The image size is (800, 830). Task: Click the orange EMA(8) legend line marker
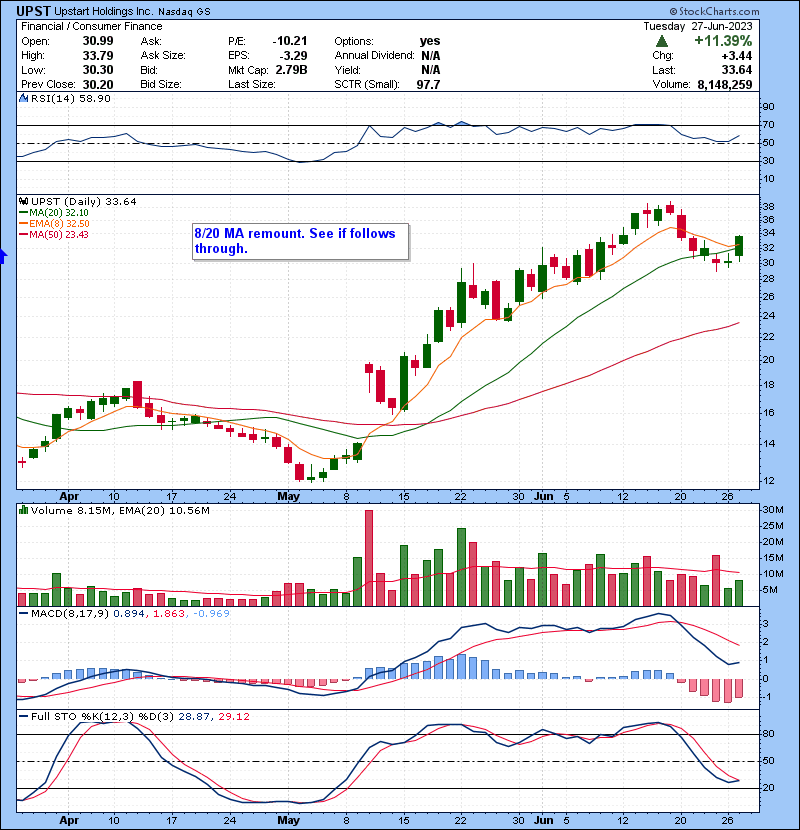tap(23, 224)
